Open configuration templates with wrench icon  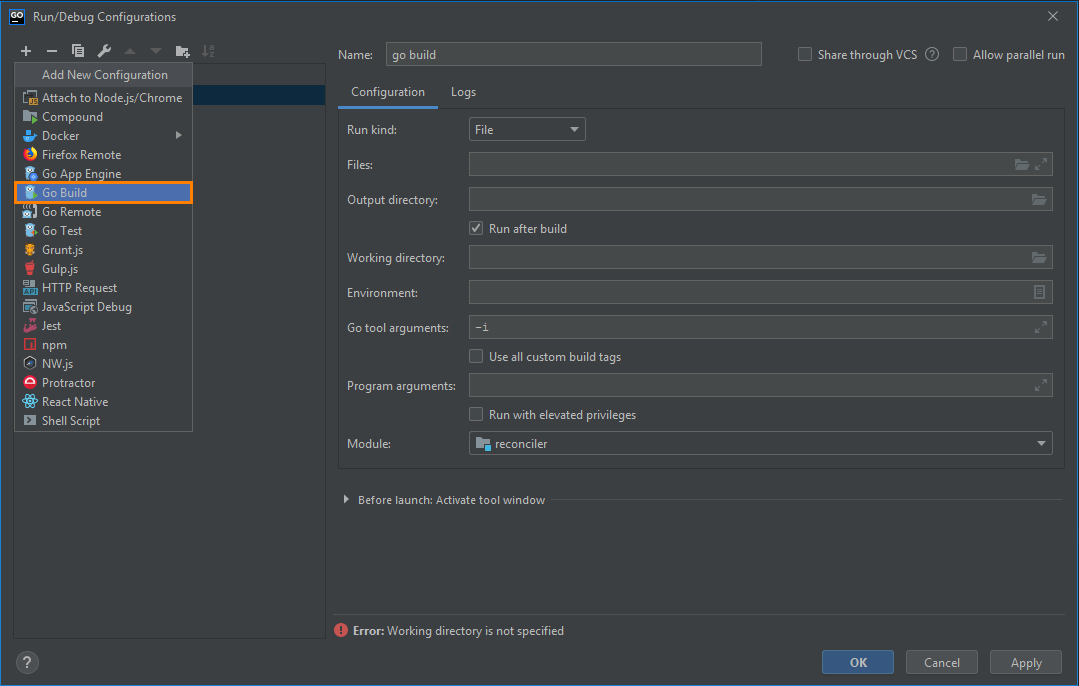[104, 51]
